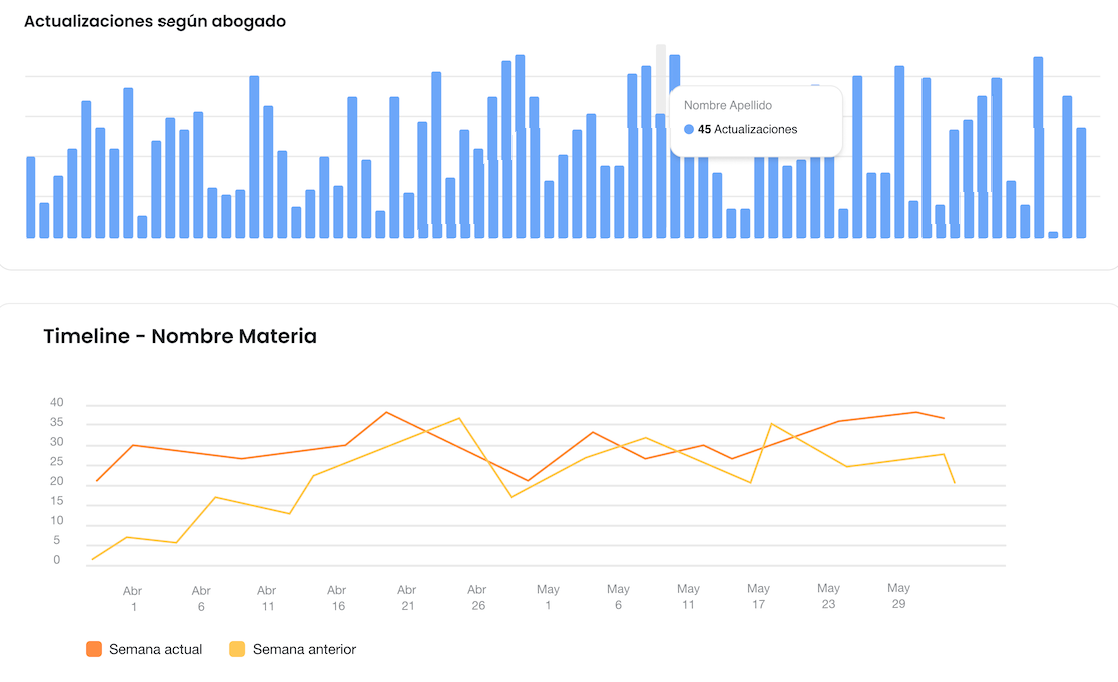Toggle the Semana actual legend entry
Image resolution: width=1118 pixels, height=682 pixels.
coord(143,649)
